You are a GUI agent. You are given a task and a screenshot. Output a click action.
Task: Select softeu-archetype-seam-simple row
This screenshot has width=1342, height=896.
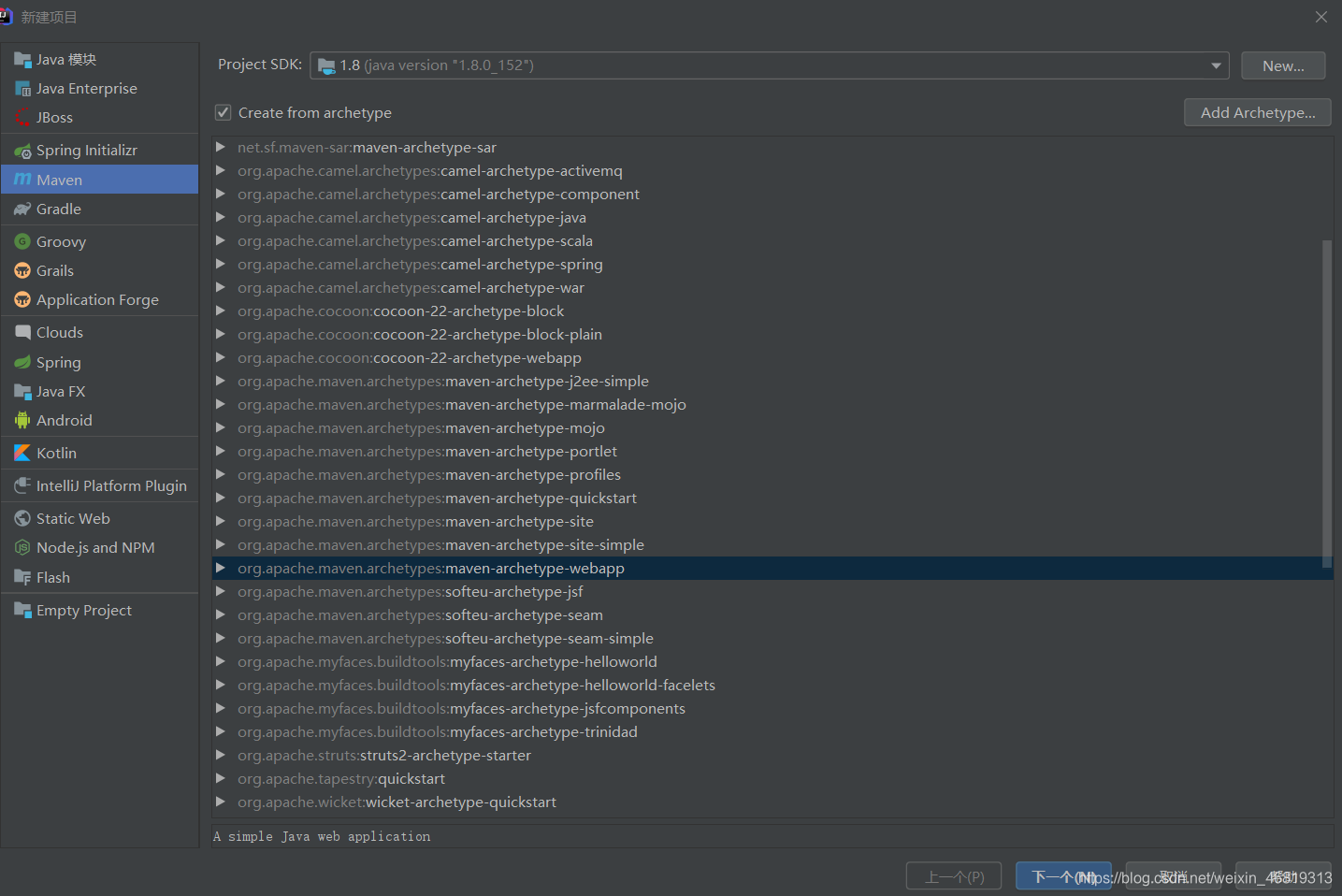coord(772,638)
